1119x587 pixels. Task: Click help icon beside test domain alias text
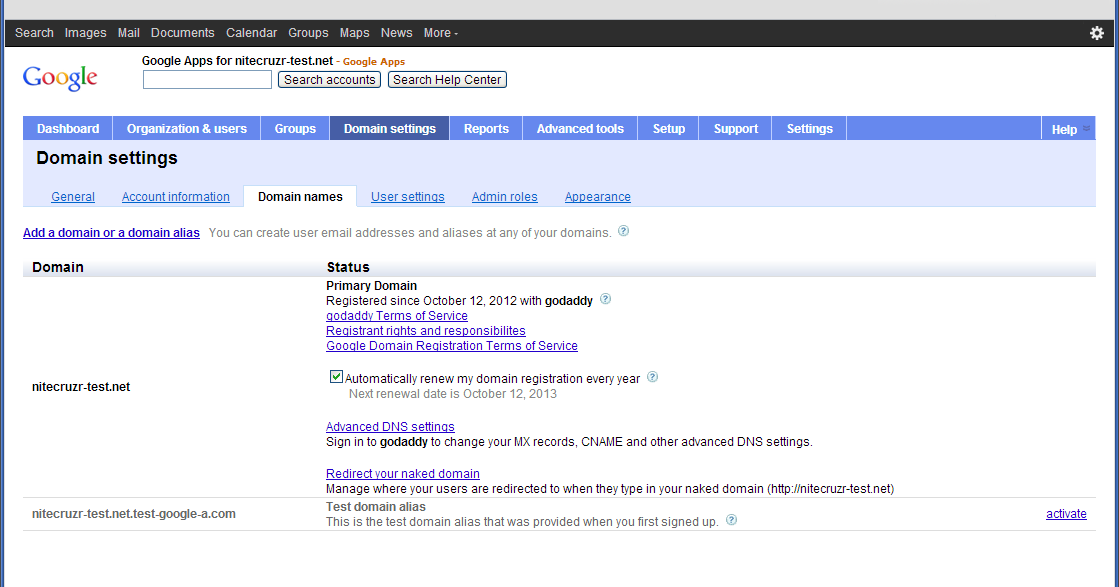click(731, 520)
